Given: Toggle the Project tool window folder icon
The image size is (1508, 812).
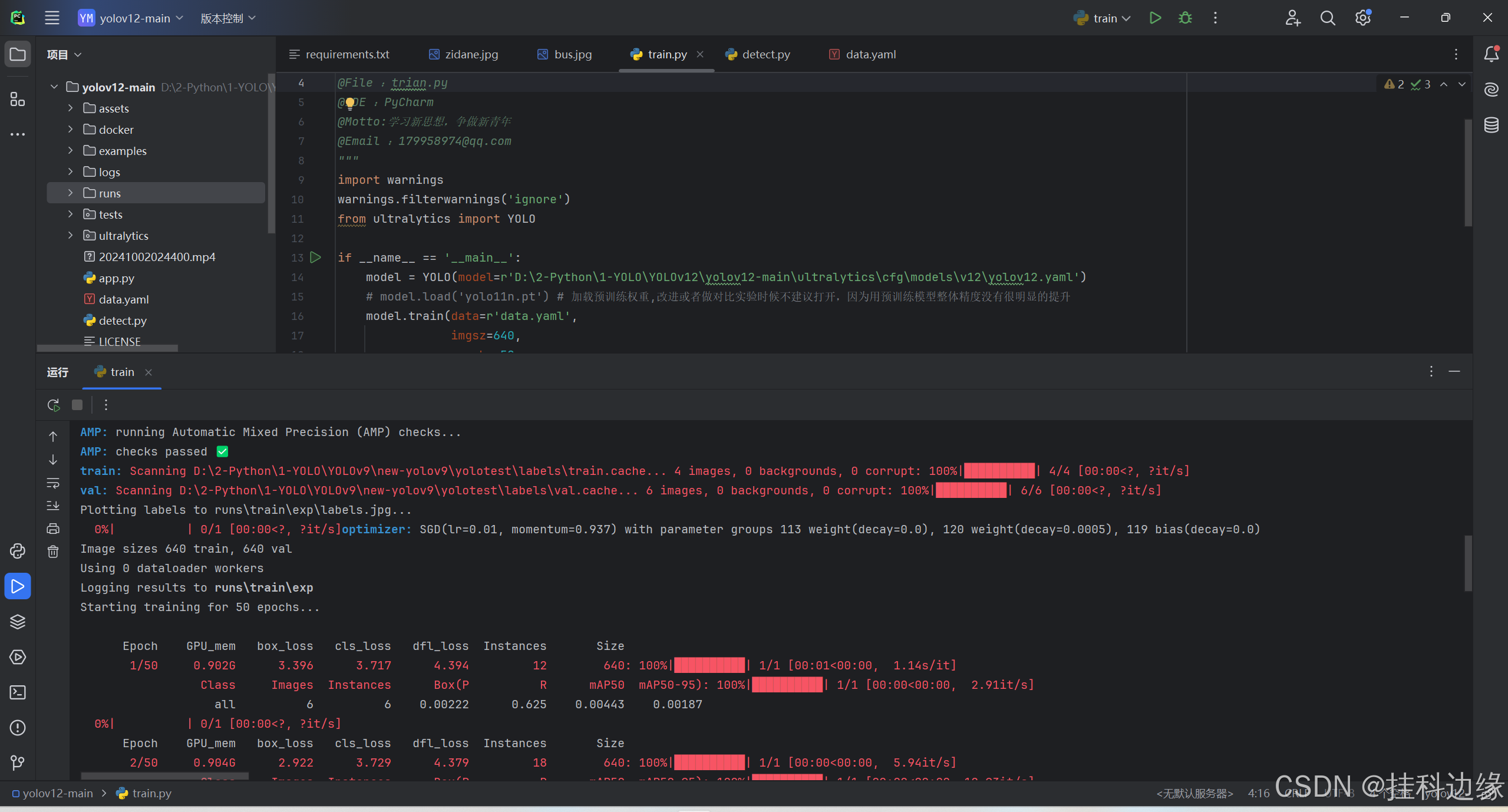Looking at the screenshot, I should click(18, 54).
